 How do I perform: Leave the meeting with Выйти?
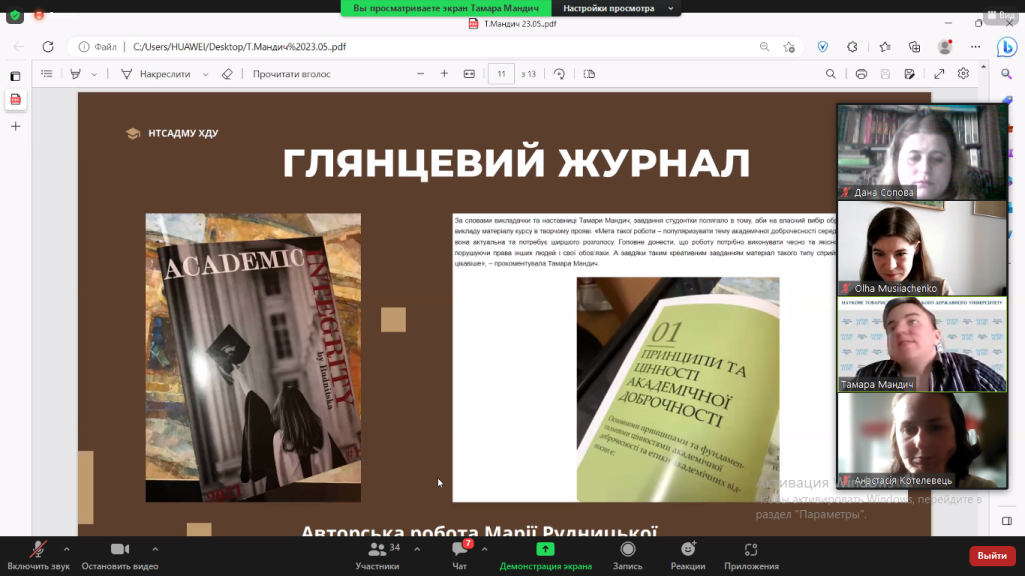coord(991,555)
